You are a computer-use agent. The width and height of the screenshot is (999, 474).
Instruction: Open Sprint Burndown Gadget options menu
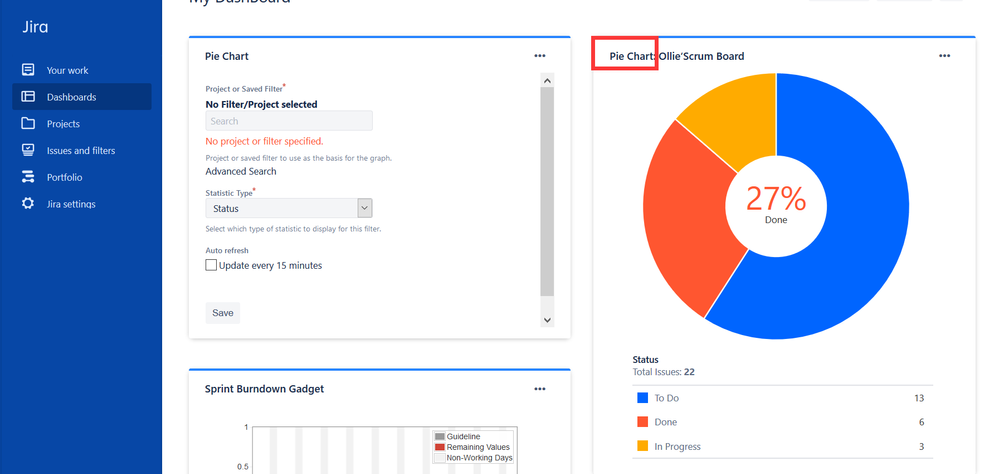[540, 389]
